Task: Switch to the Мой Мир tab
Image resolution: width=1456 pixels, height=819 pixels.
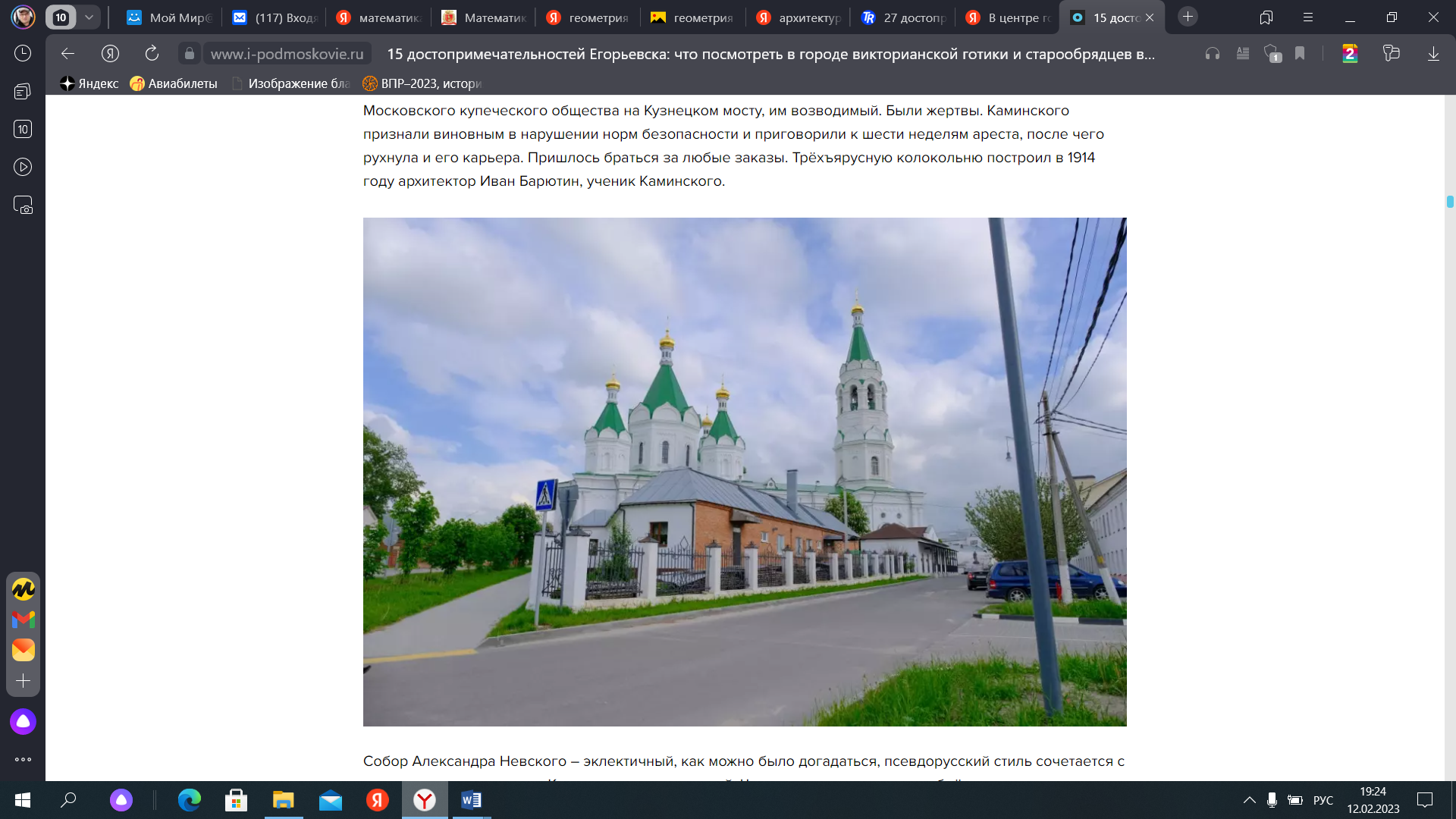Action: pyautogui.click(x=169, y=17)
